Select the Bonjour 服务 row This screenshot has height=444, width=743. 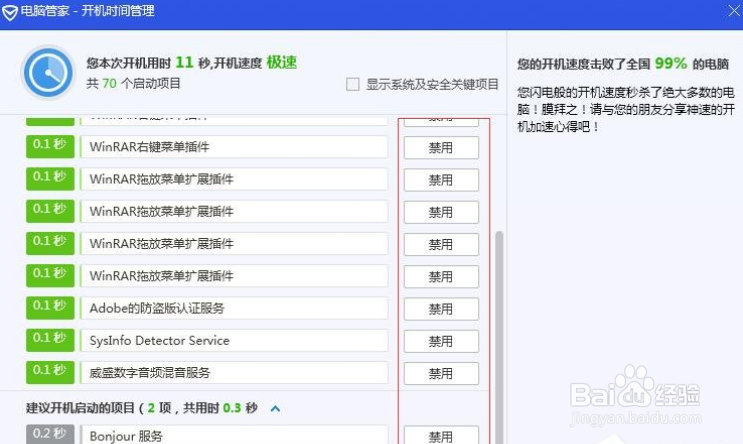(x=234, y=435)
